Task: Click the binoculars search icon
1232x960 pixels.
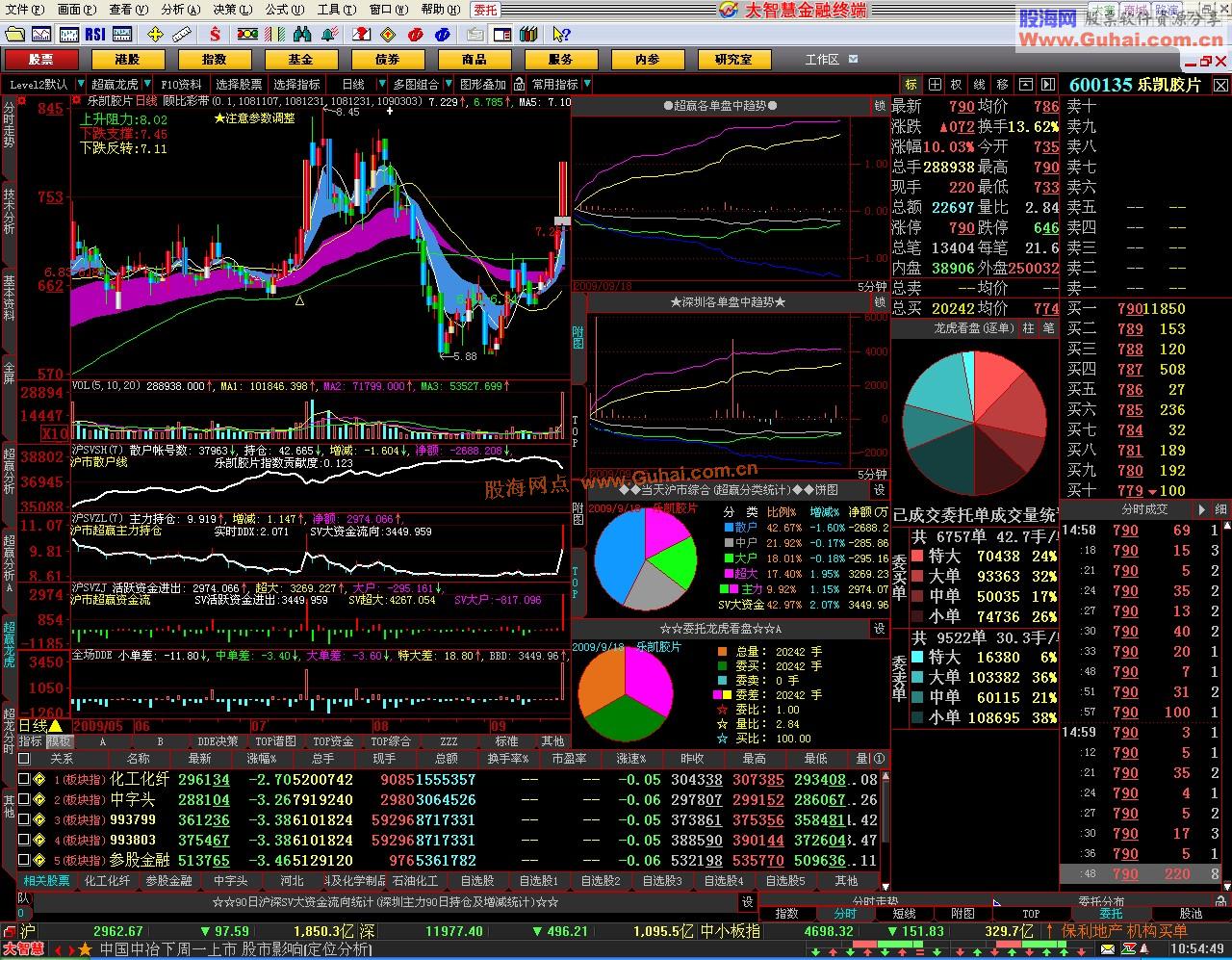Action: click(302, 34)
